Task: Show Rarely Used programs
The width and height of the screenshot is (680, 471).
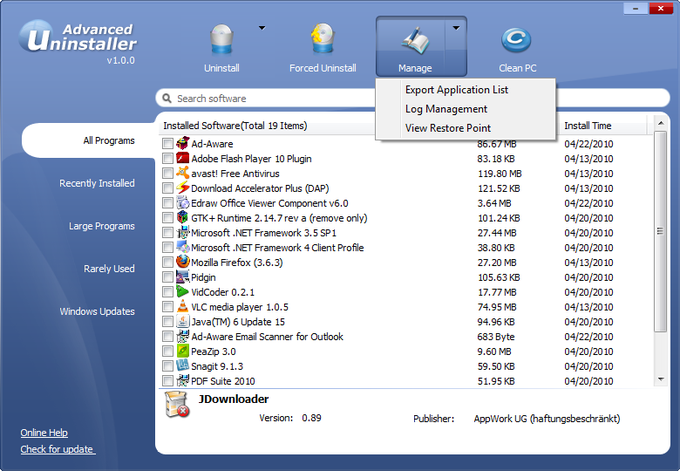Action: (x=109, y=268)
